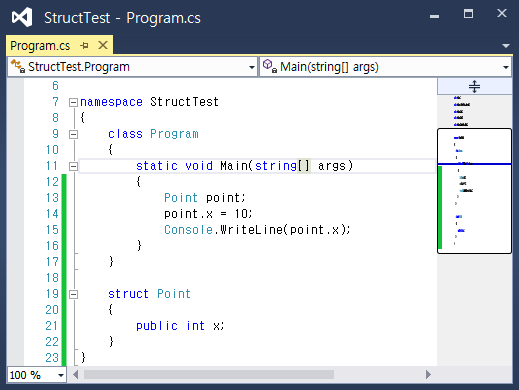Pin the Program.cs tab
This screenshot has height=390, width=519.
85,45
